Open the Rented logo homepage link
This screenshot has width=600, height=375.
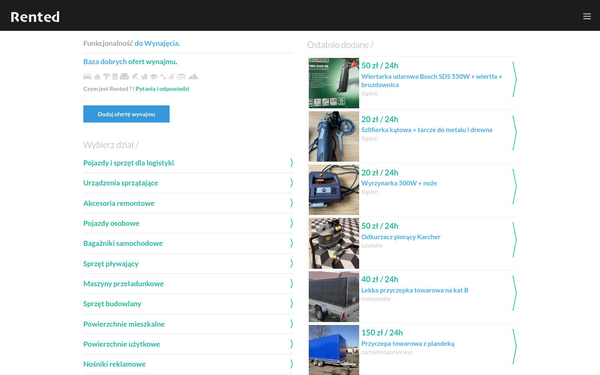(35, 16)
